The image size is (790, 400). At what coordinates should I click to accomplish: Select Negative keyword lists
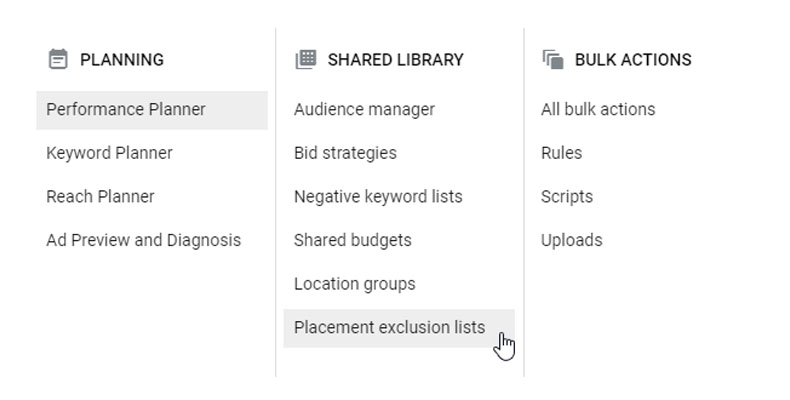378,197
